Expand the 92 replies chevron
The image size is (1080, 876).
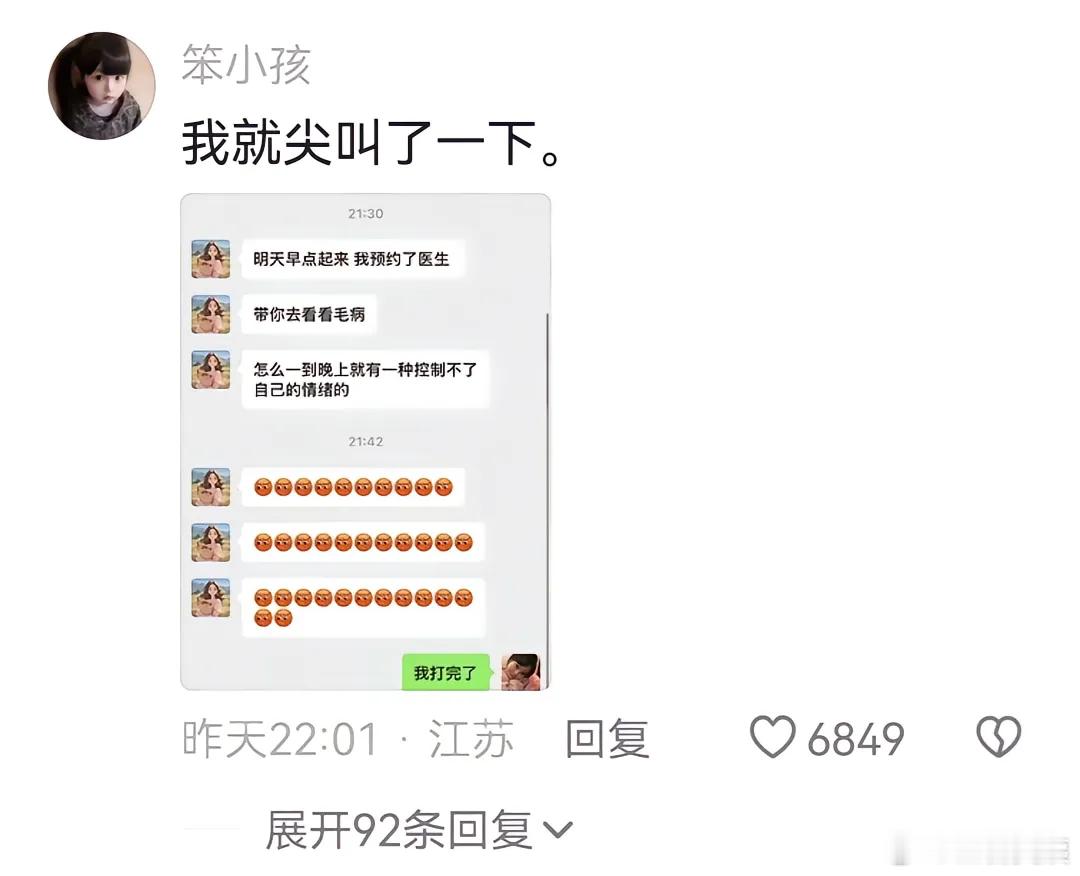(557, 830)
